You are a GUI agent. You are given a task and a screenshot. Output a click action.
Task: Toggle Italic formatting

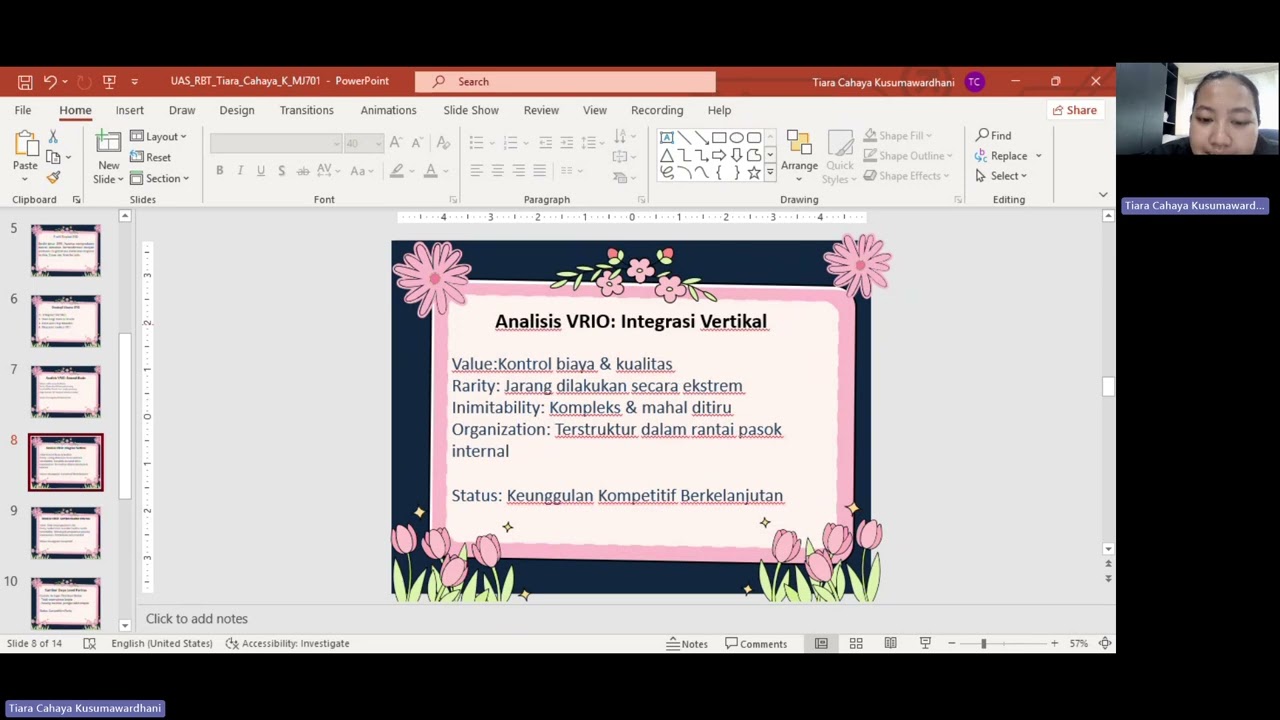[x=240, y=171]
